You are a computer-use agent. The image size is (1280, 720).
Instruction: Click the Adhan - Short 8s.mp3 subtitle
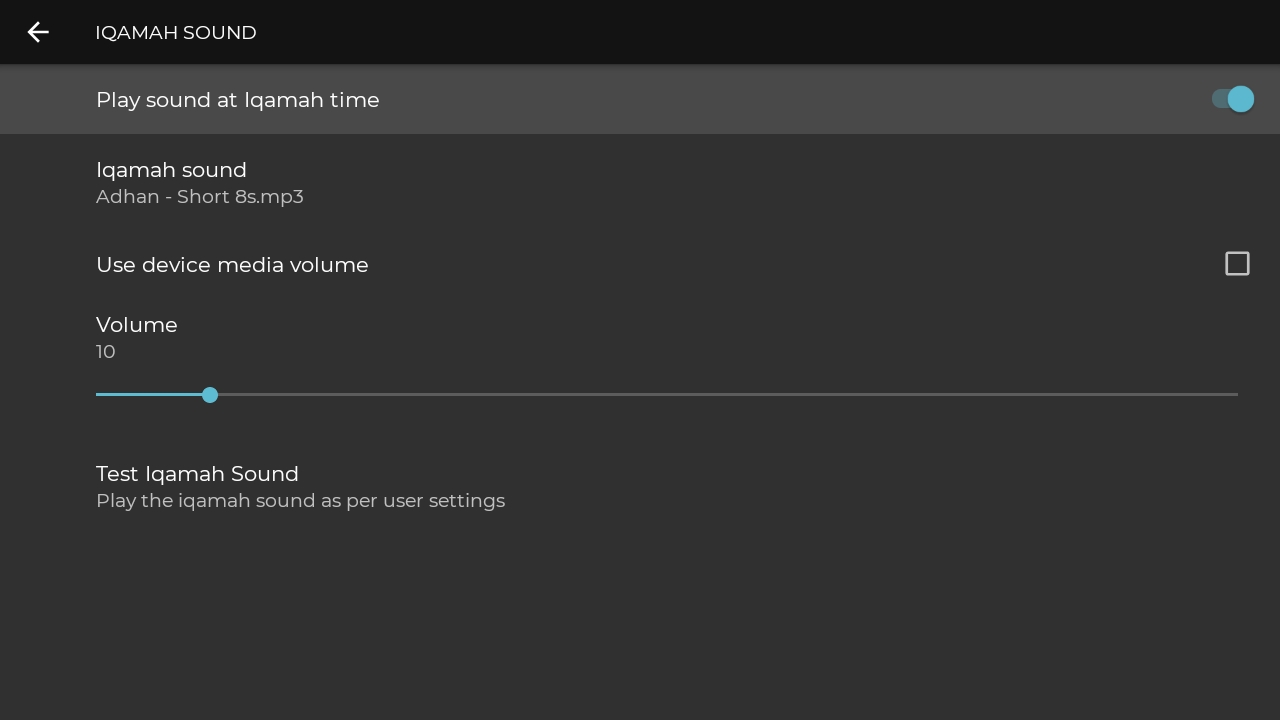point(200,197)
